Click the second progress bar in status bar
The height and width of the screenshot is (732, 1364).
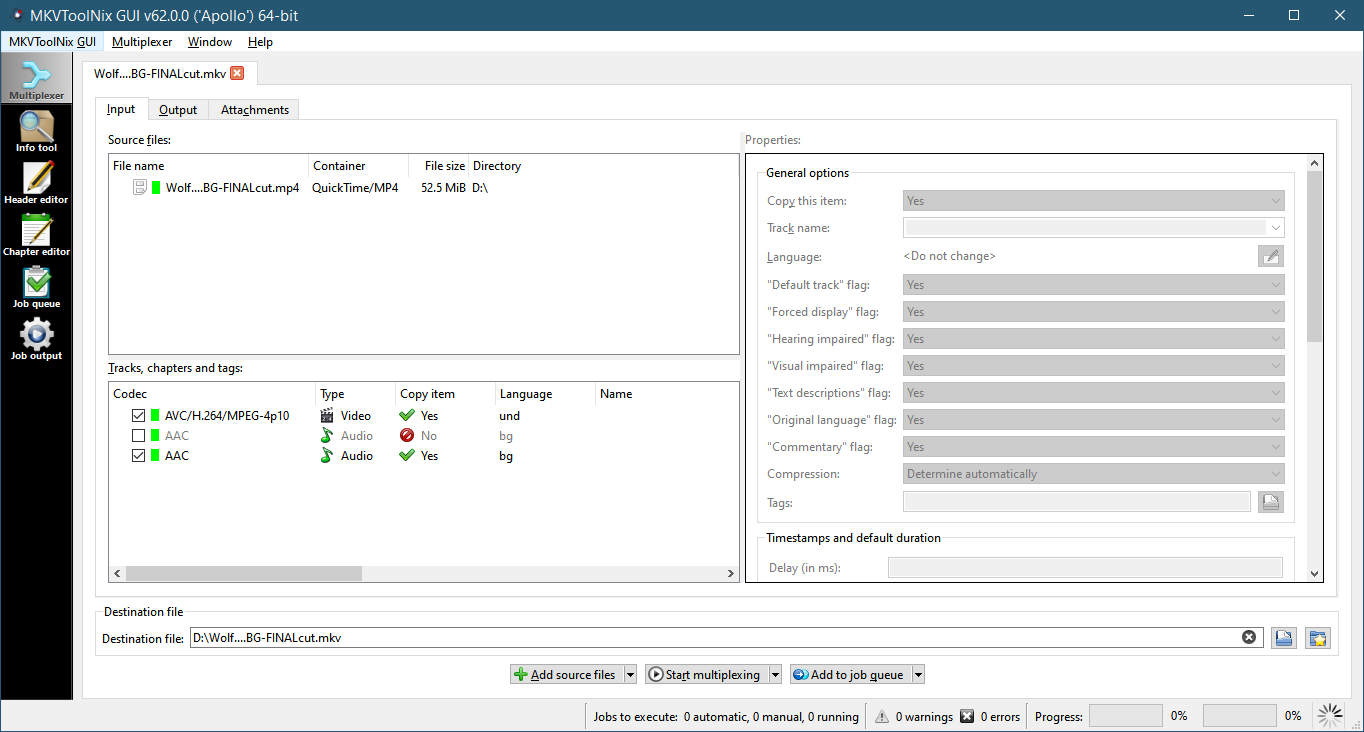(1239, 716)
